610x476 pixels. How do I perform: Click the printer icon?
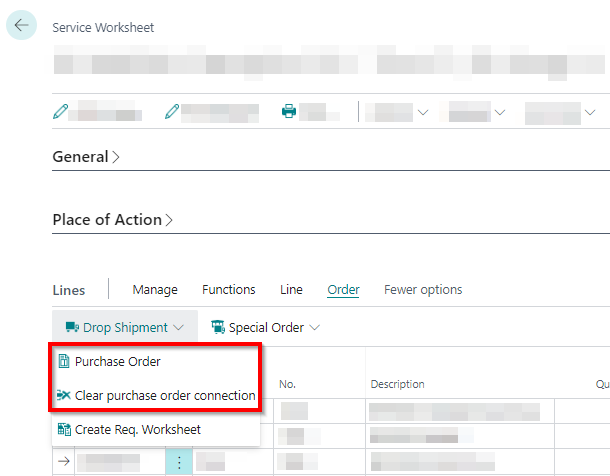[x=289, y=111]
